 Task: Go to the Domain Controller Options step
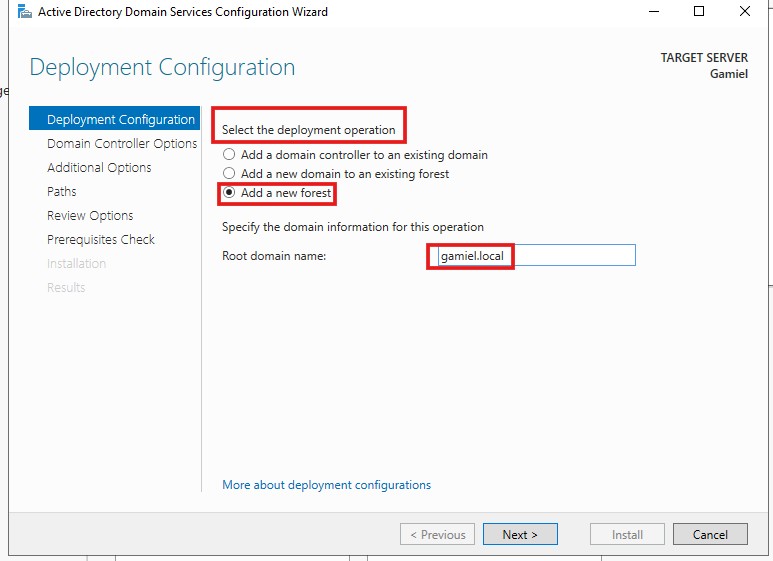pyautogui.click(x=122, y=143)
